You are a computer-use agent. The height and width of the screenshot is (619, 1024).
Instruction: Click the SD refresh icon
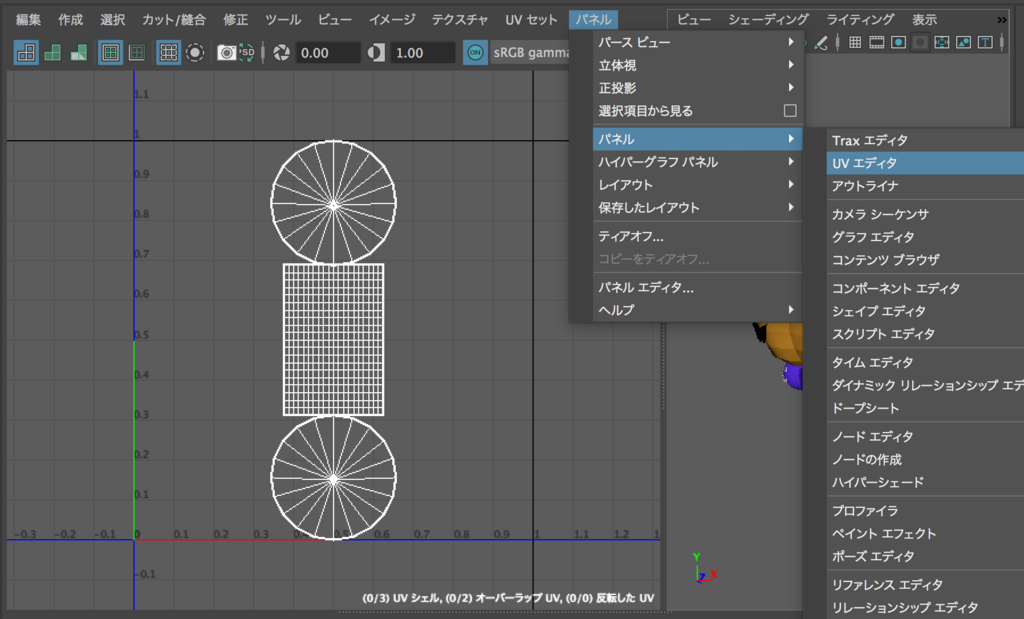[246, 52]
